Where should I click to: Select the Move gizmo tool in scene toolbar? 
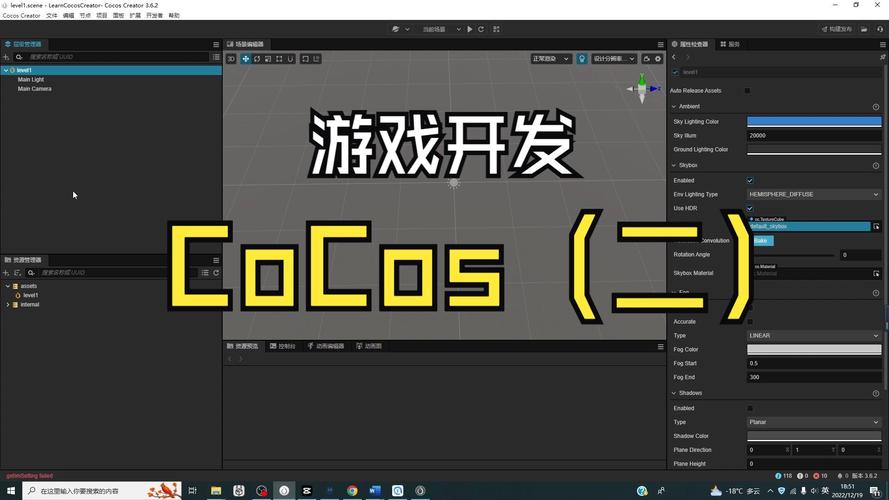tap(244, 59)
